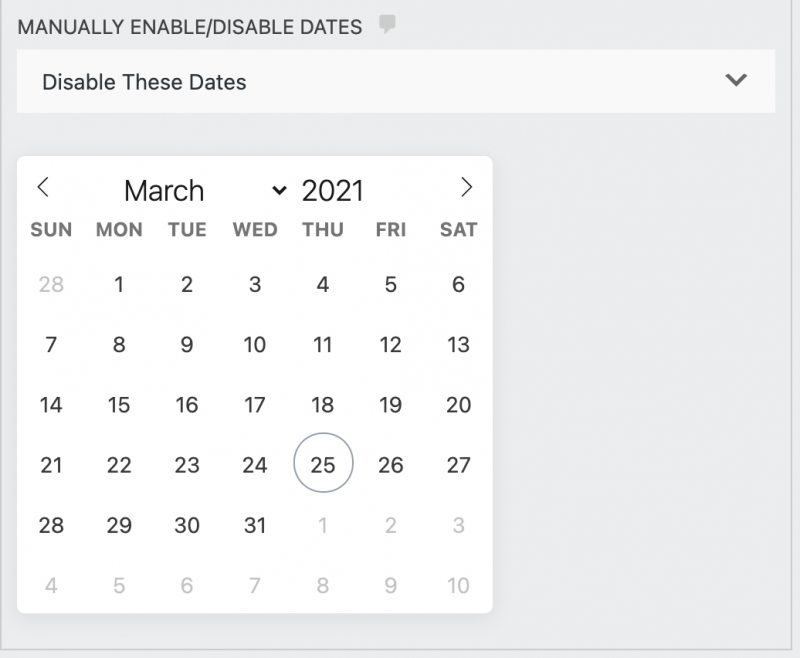Select March 10 on the calendar
The height and width of the screenshot is (658, 800).
tap(255, 344)
